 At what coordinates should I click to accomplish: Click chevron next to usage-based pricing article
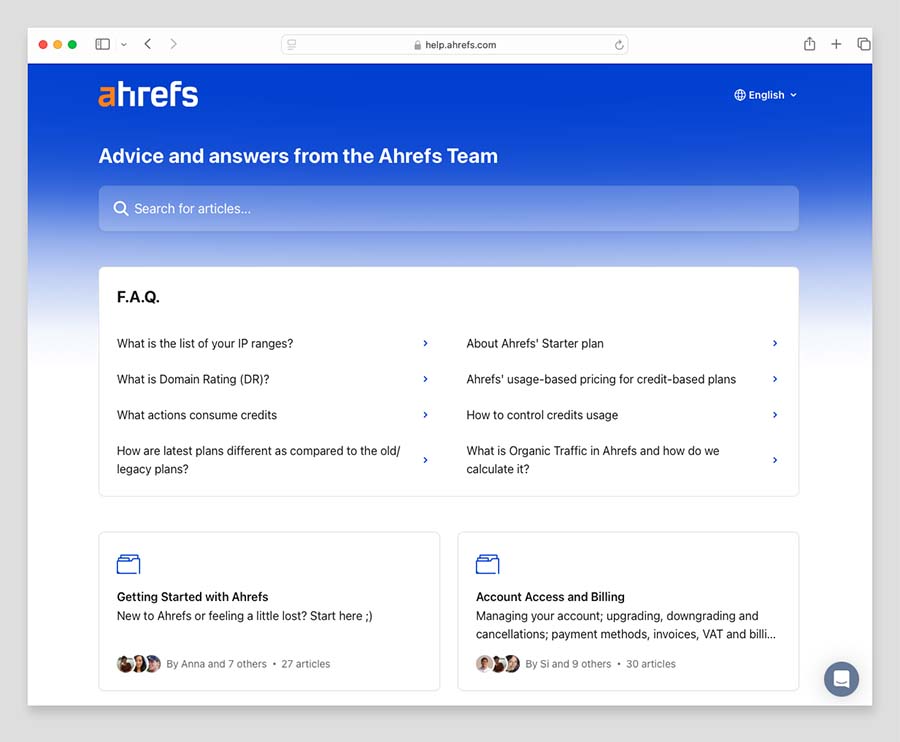(775, 379)
